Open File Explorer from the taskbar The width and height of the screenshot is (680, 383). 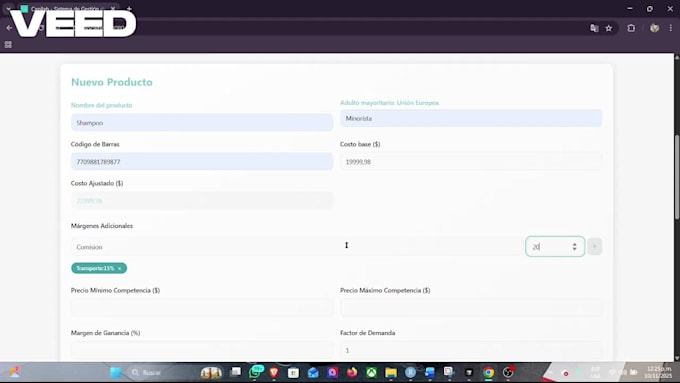click(x=391, y=372)
